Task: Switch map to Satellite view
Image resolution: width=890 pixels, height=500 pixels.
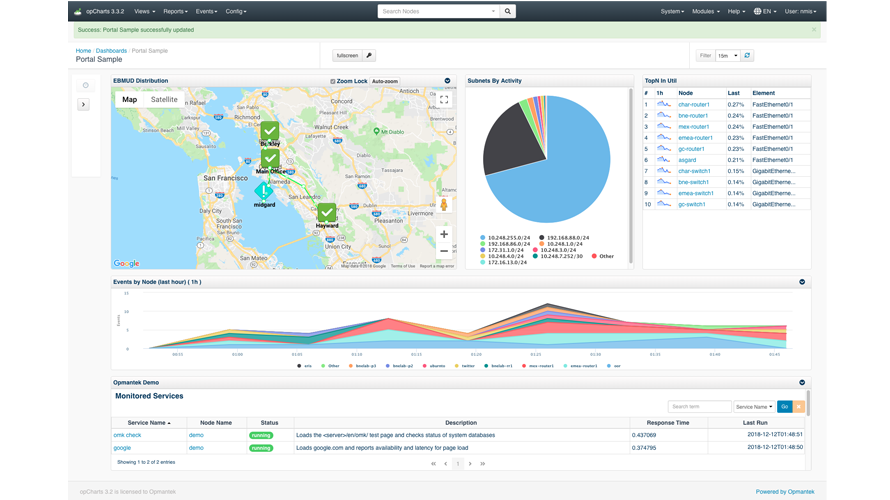Action: tap(164, 100)
